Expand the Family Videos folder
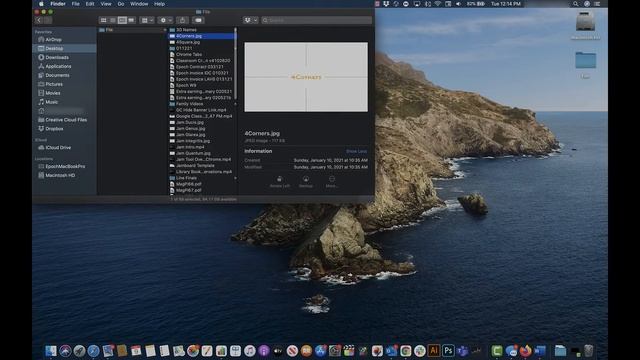Image resolution: width=640 pixels, height=360 pixels. tap(236, 104)
